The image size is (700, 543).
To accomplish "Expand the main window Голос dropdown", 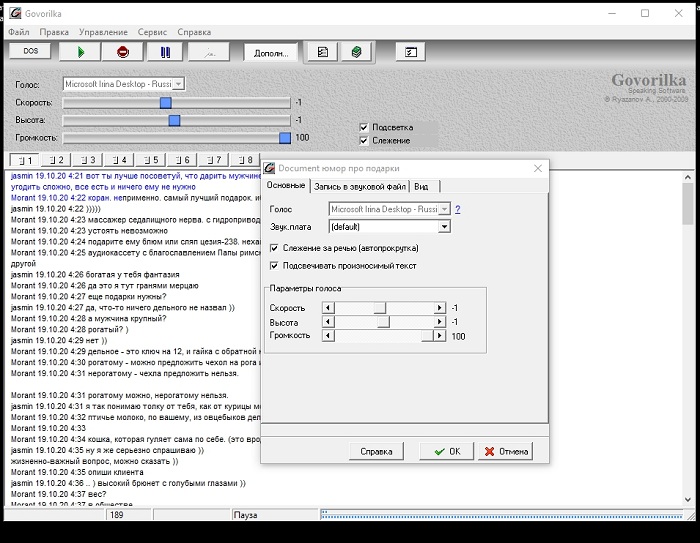I will pos(178,84).
